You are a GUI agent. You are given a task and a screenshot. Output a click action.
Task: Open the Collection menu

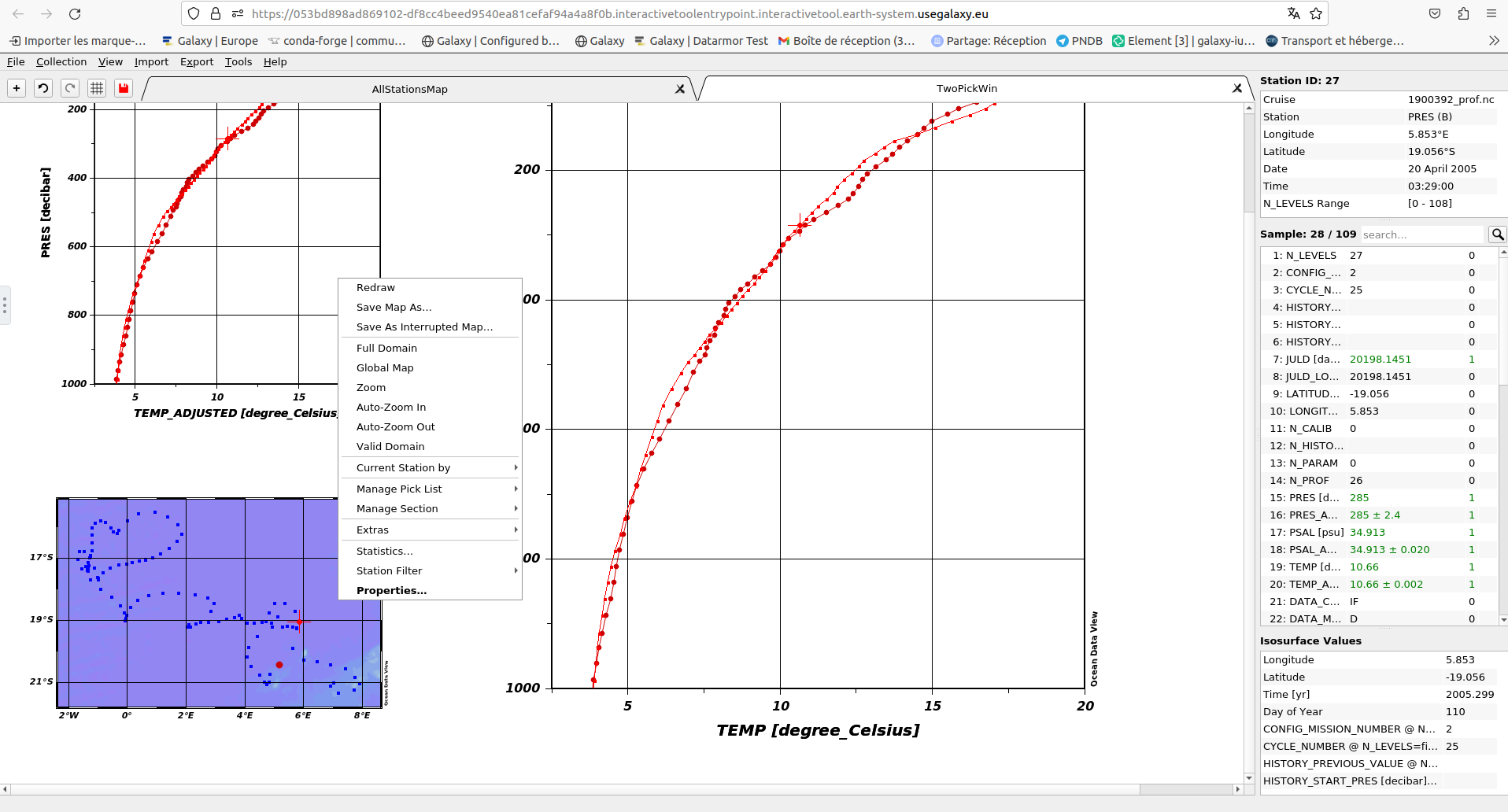coord(61,61)
